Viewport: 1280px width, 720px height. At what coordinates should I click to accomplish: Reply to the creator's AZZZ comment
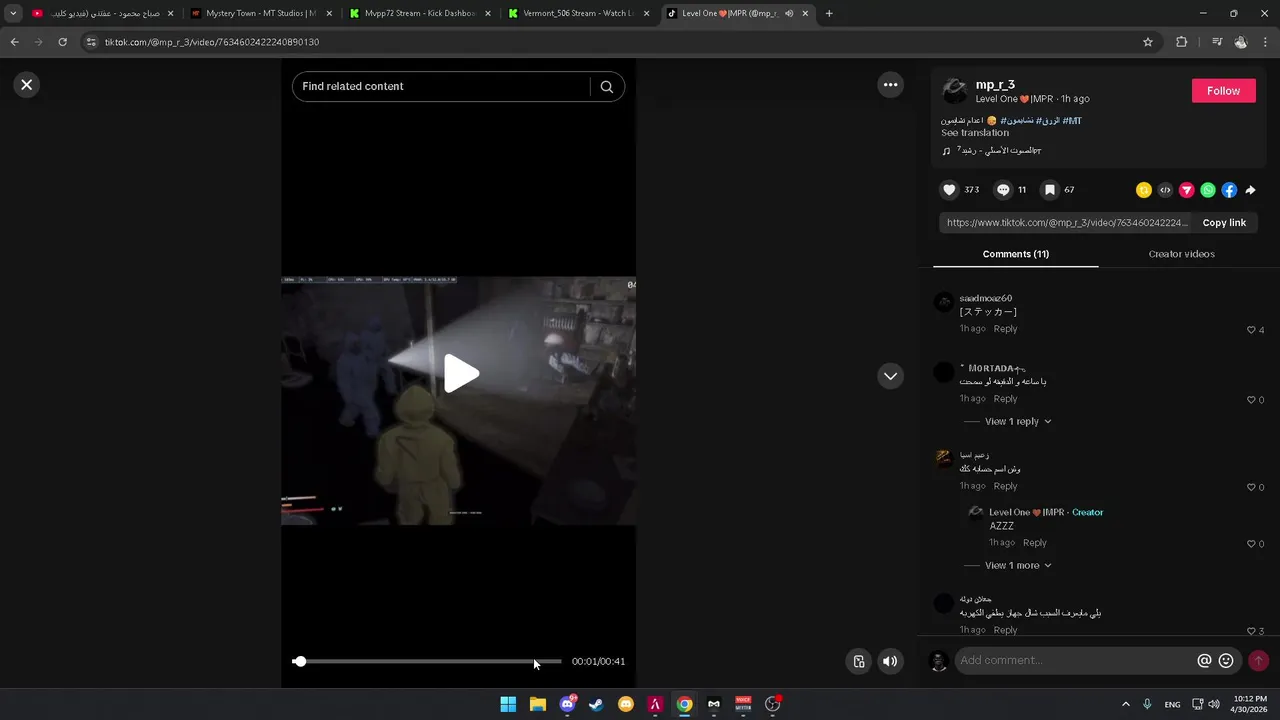coord(1034,543)
